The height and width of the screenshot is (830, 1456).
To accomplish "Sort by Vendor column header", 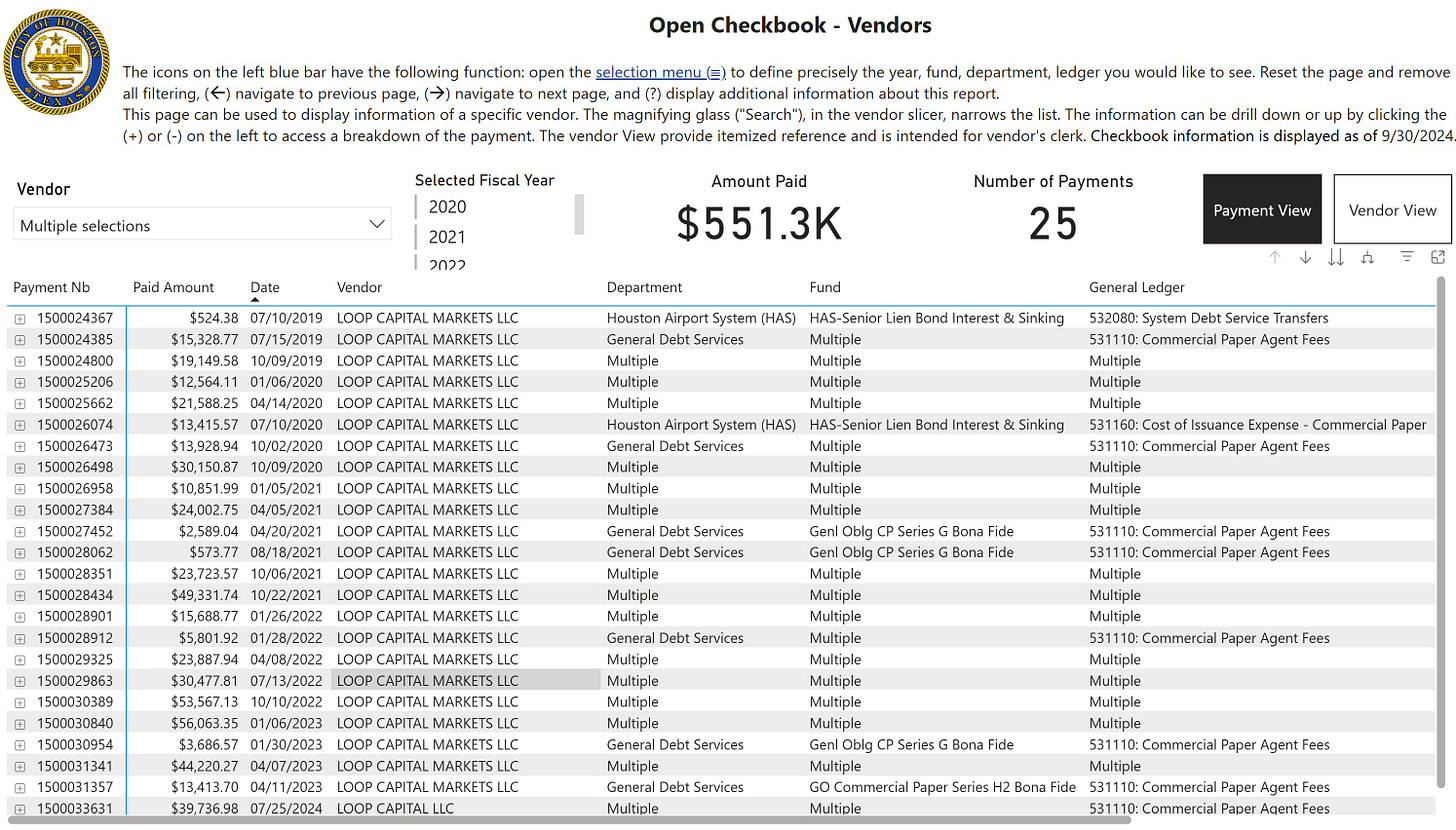I will point(359,287).
